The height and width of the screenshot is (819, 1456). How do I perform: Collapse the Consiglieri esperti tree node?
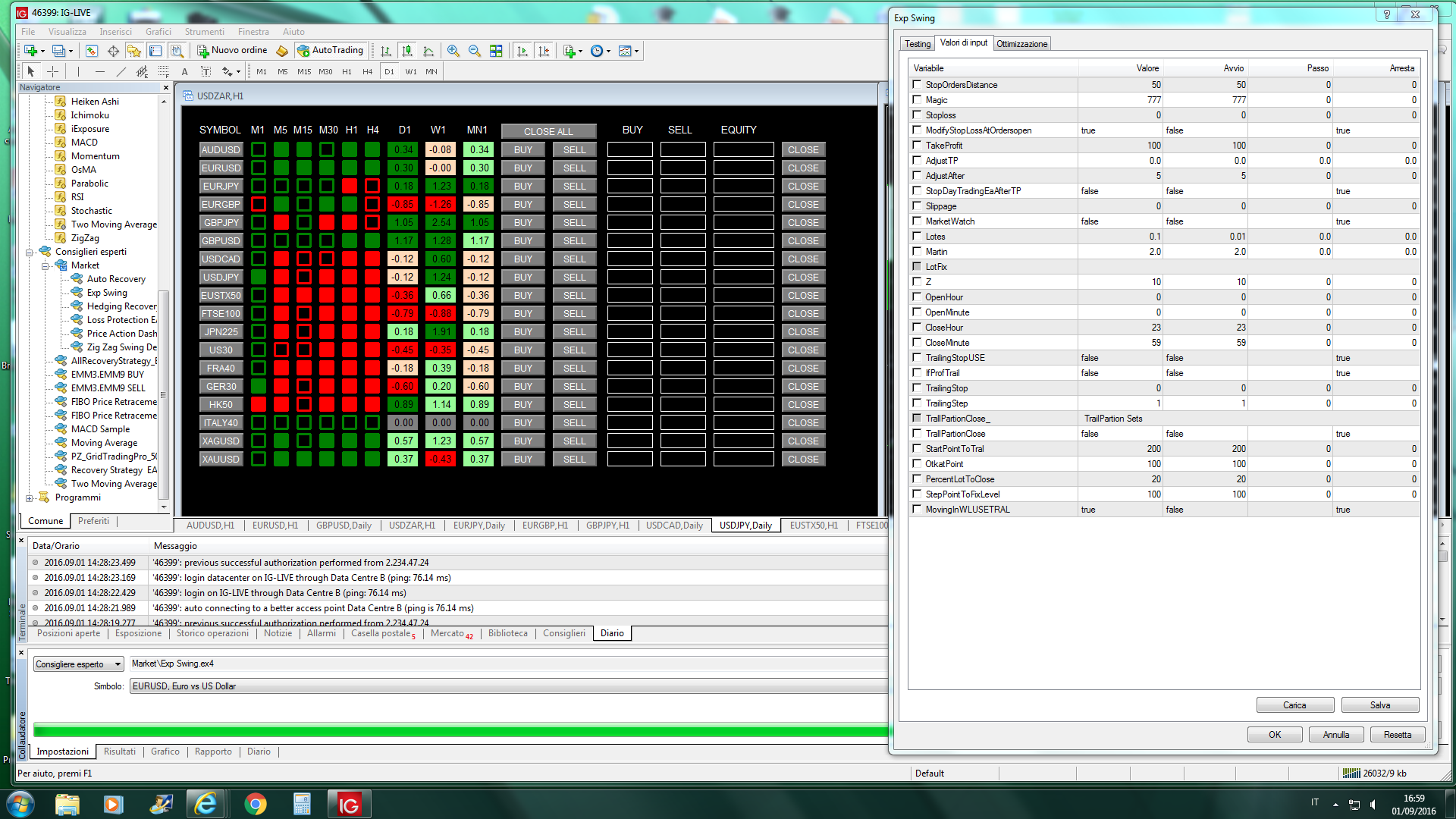[30, 253]
